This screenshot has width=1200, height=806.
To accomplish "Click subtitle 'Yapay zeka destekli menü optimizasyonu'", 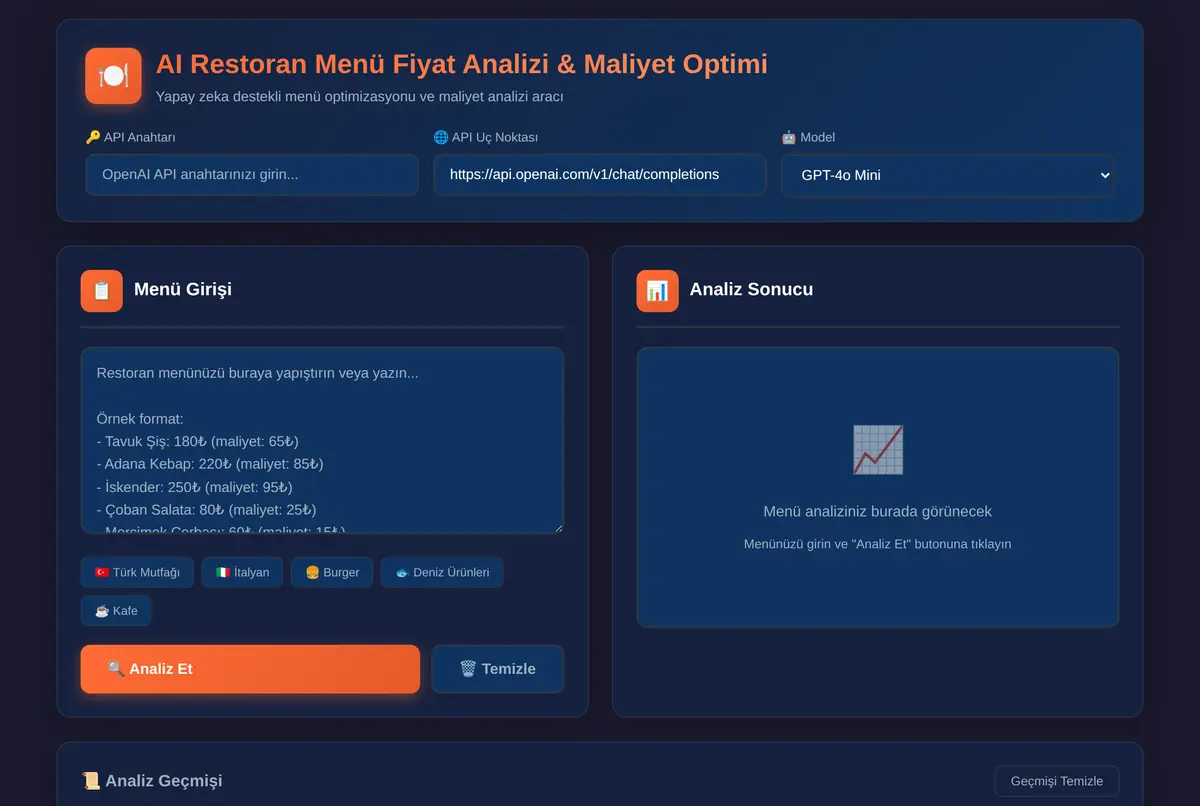I will click(360, 97).
